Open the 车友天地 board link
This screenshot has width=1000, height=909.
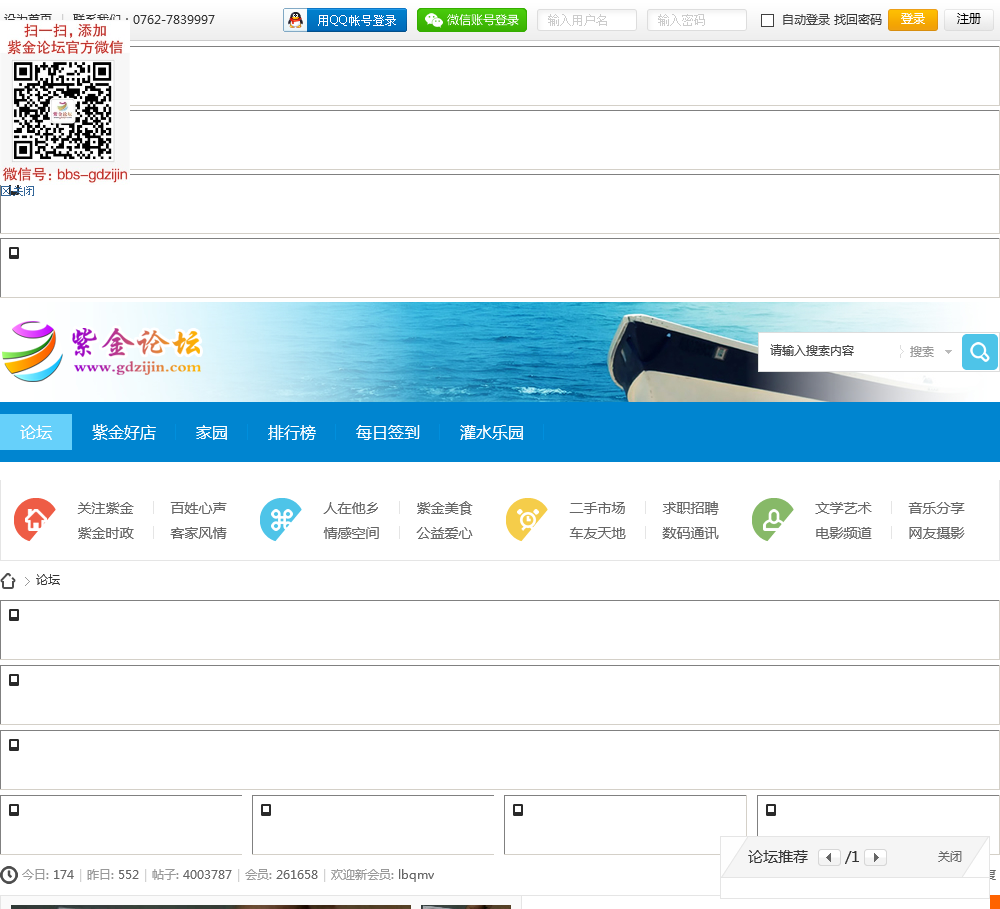tap(598, 533)
